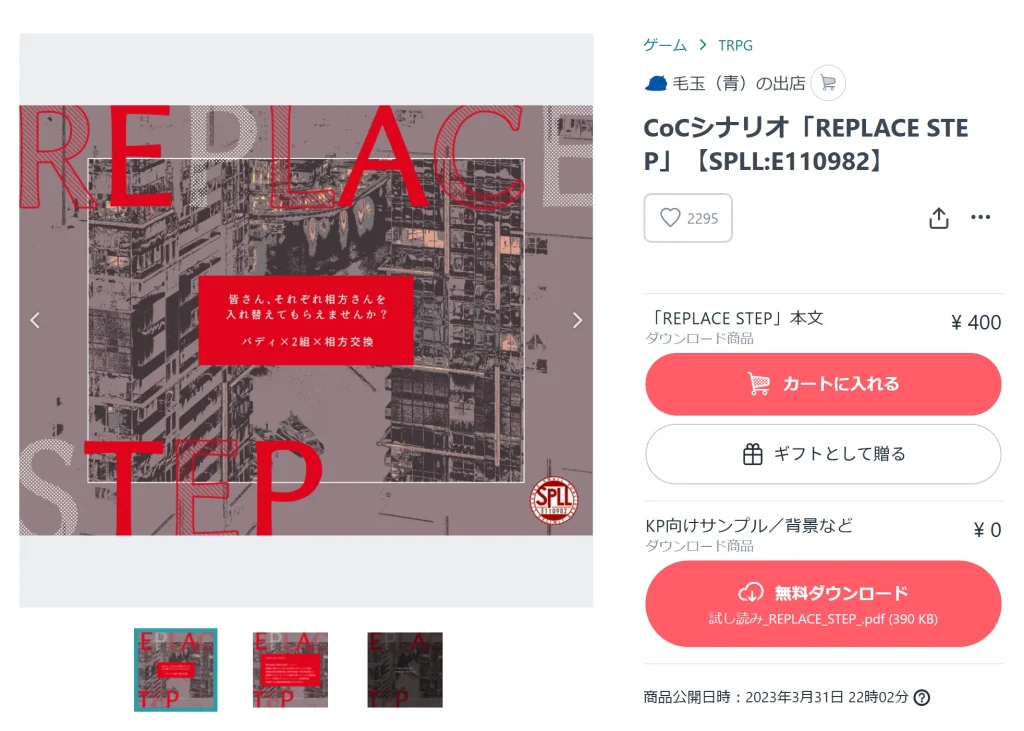Click the heart favorite icon with 2295

[688, 218]
